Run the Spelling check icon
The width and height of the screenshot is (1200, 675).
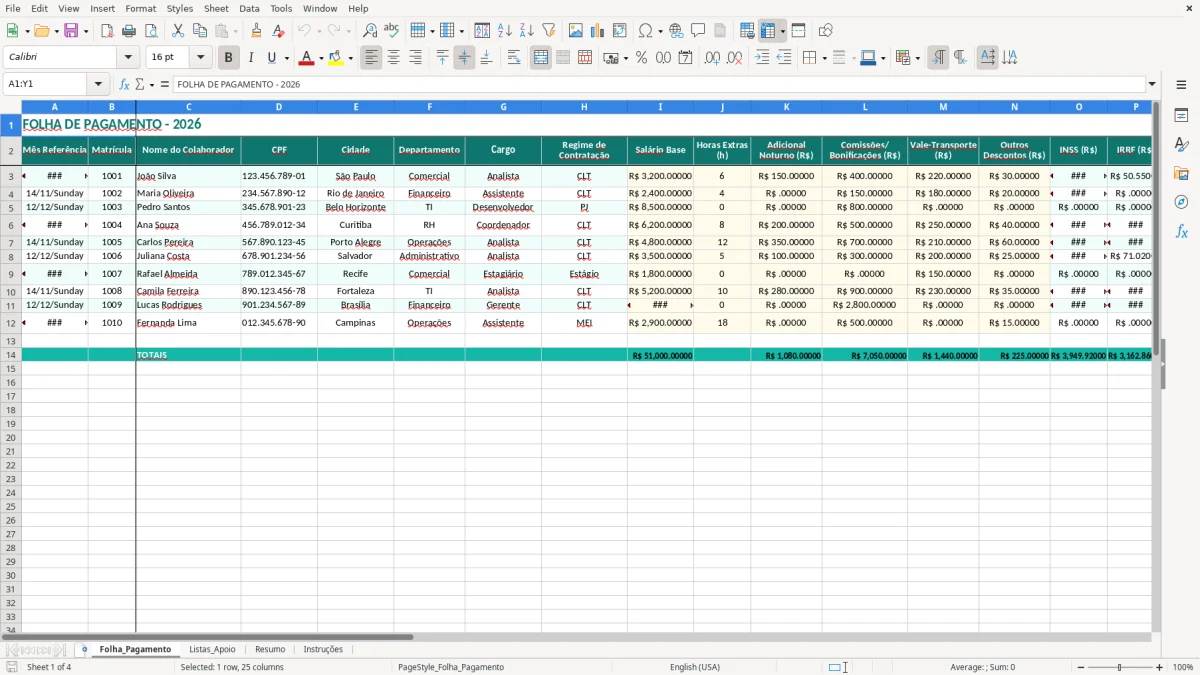pos(391,31)
